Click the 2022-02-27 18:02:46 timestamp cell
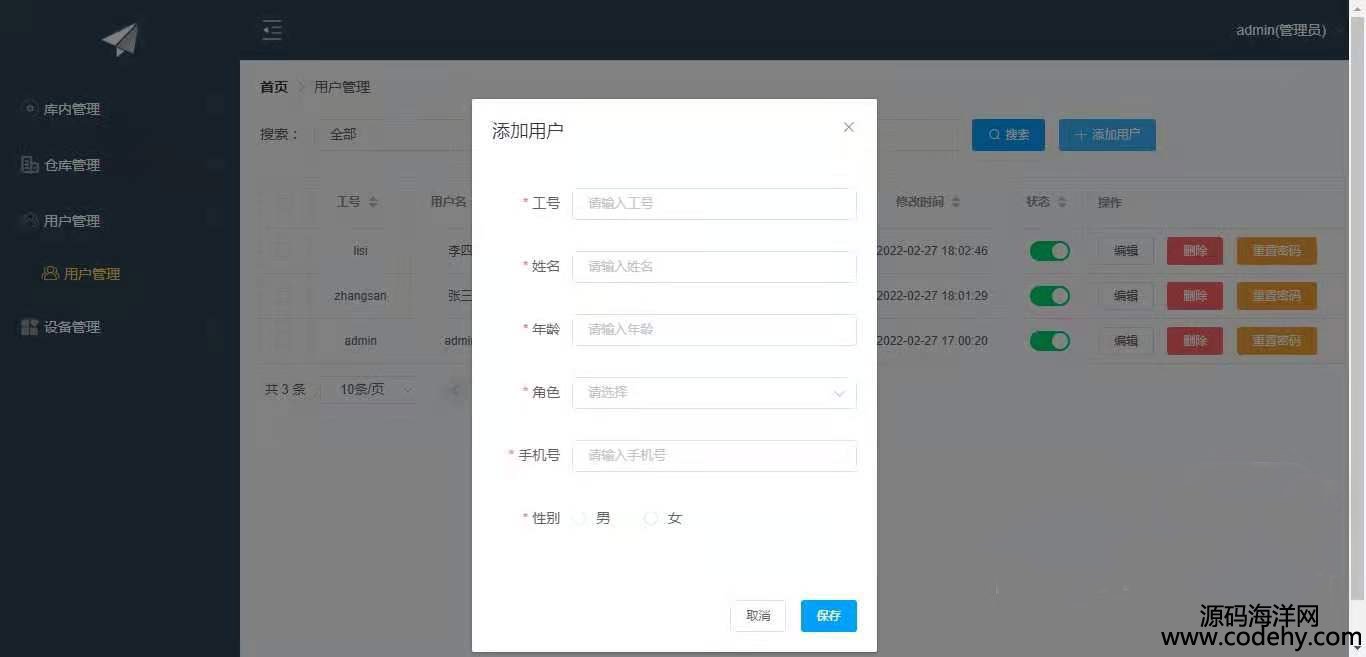1366x657 pixels. point(932,251)
